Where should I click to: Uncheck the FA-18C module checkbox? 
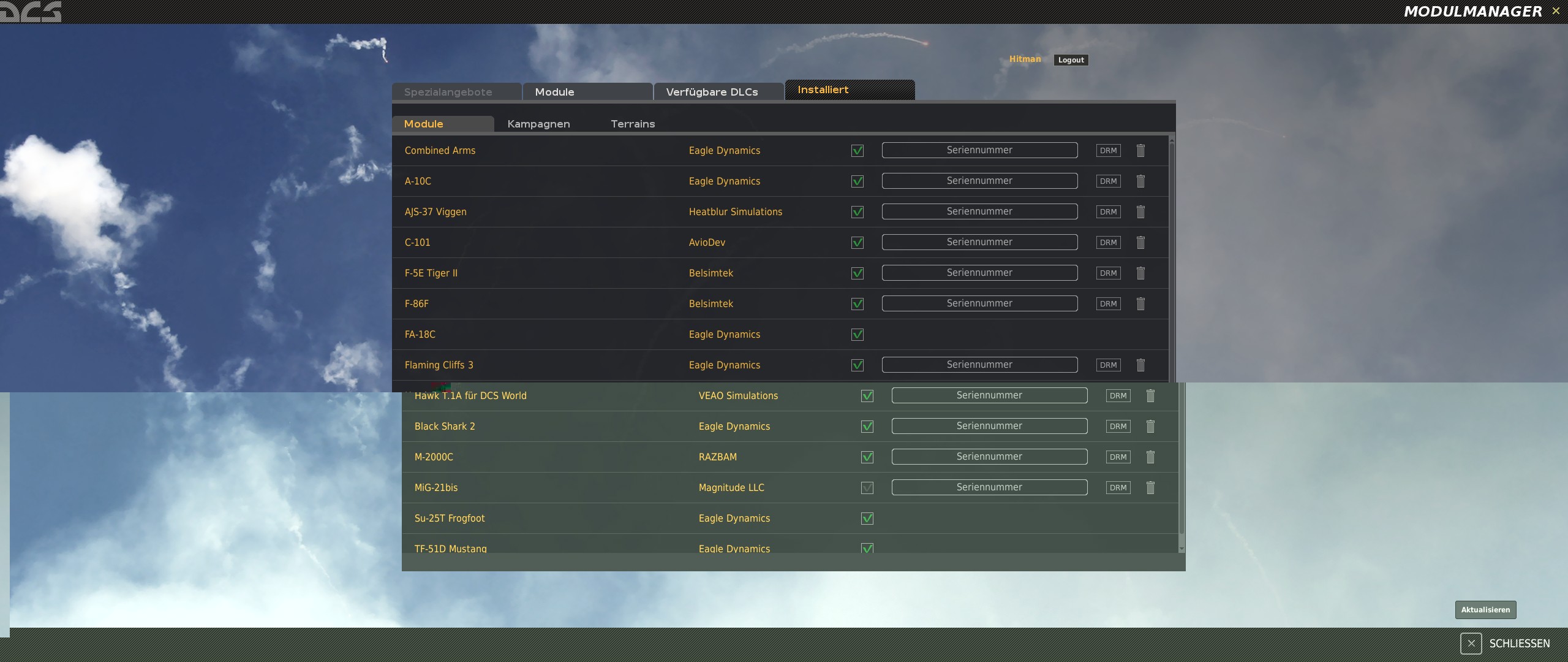click(x=858, y=335)
